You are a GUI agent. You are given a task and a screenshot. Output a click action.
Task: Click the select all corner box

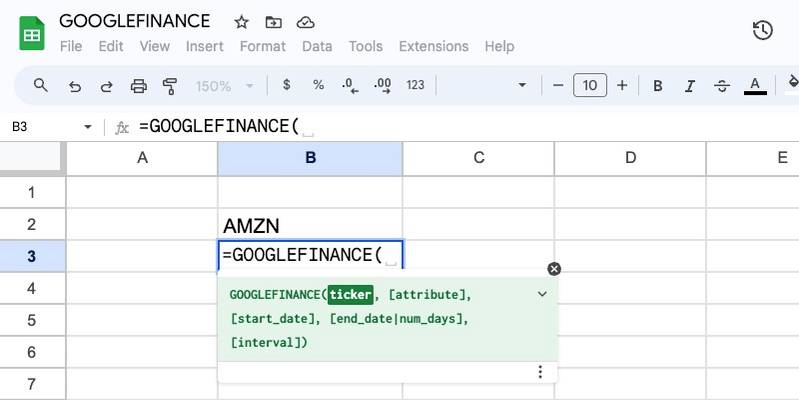click(32, 158)
